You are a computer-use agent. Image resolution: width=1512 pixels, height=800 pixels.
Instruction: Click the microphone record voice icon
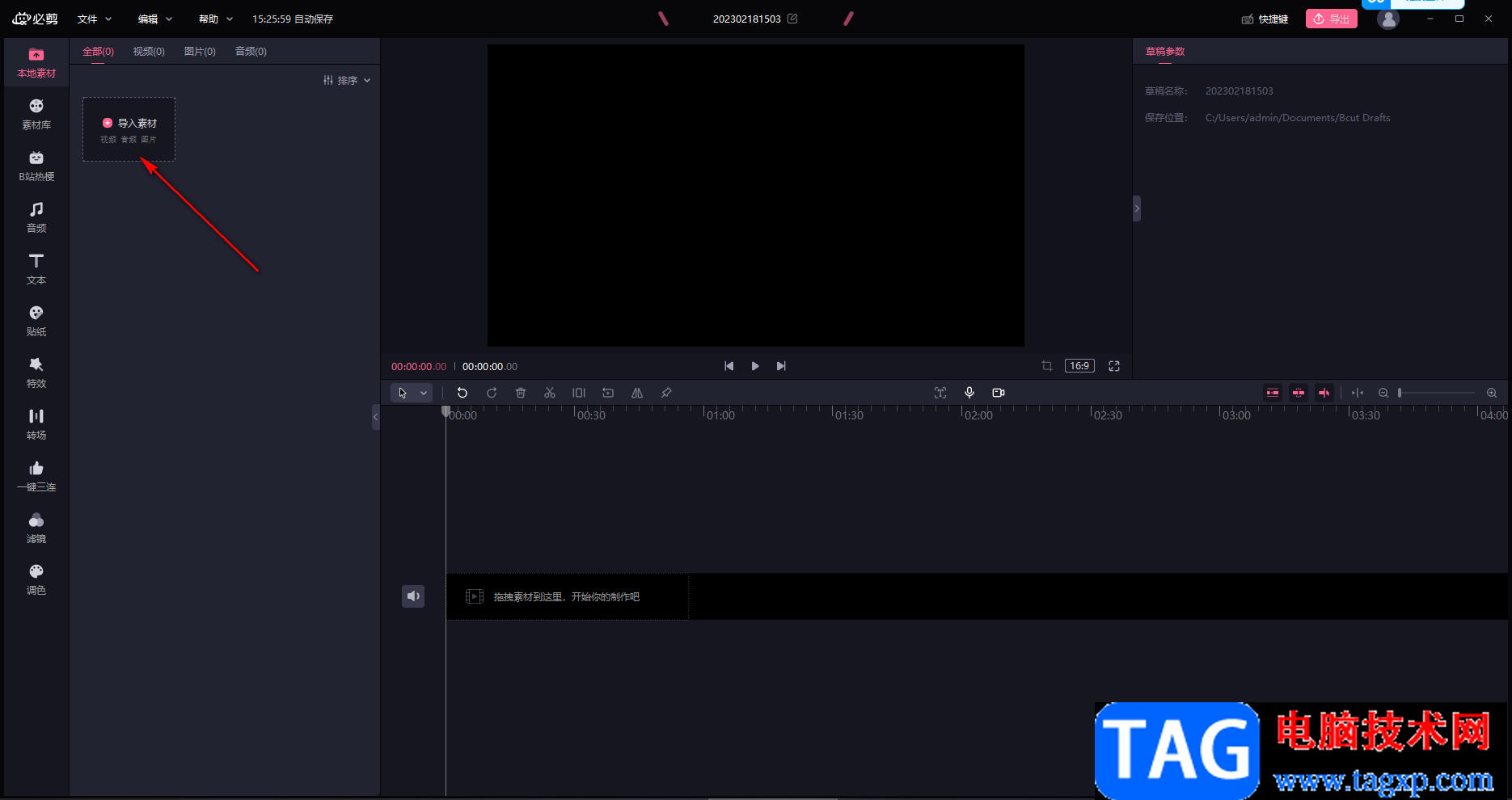(969, 393)
